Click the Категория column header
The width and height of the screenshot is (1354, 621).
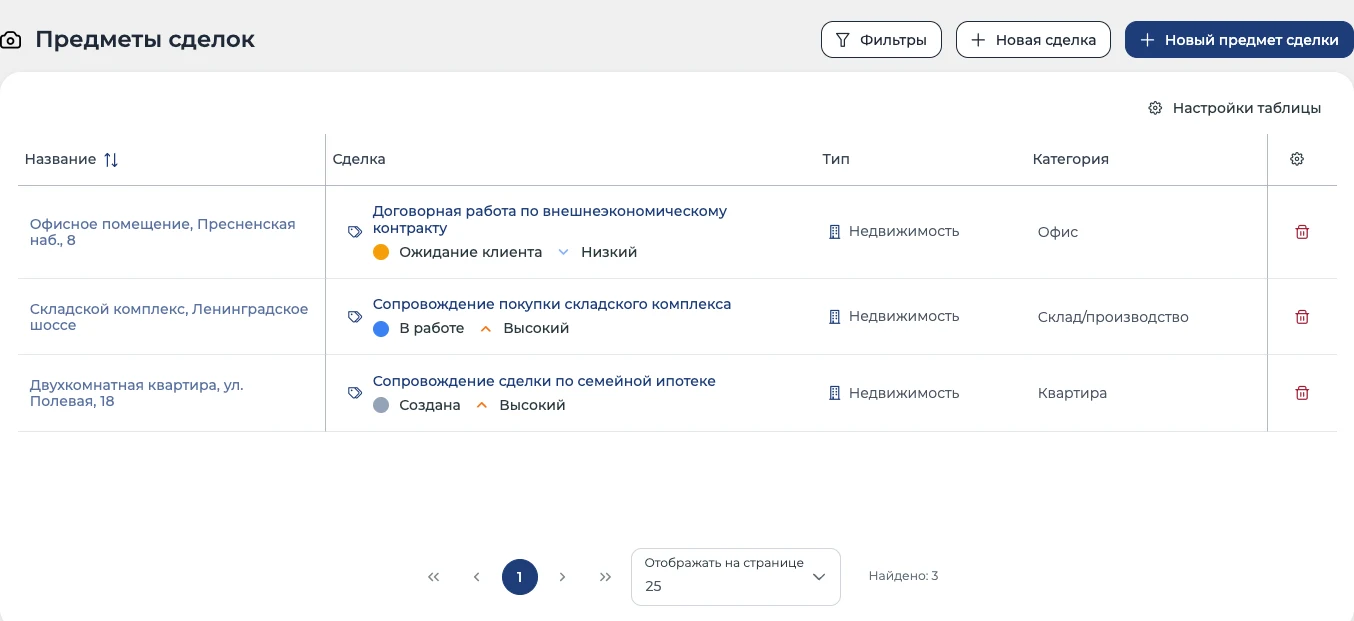[x=1070, y=160]
